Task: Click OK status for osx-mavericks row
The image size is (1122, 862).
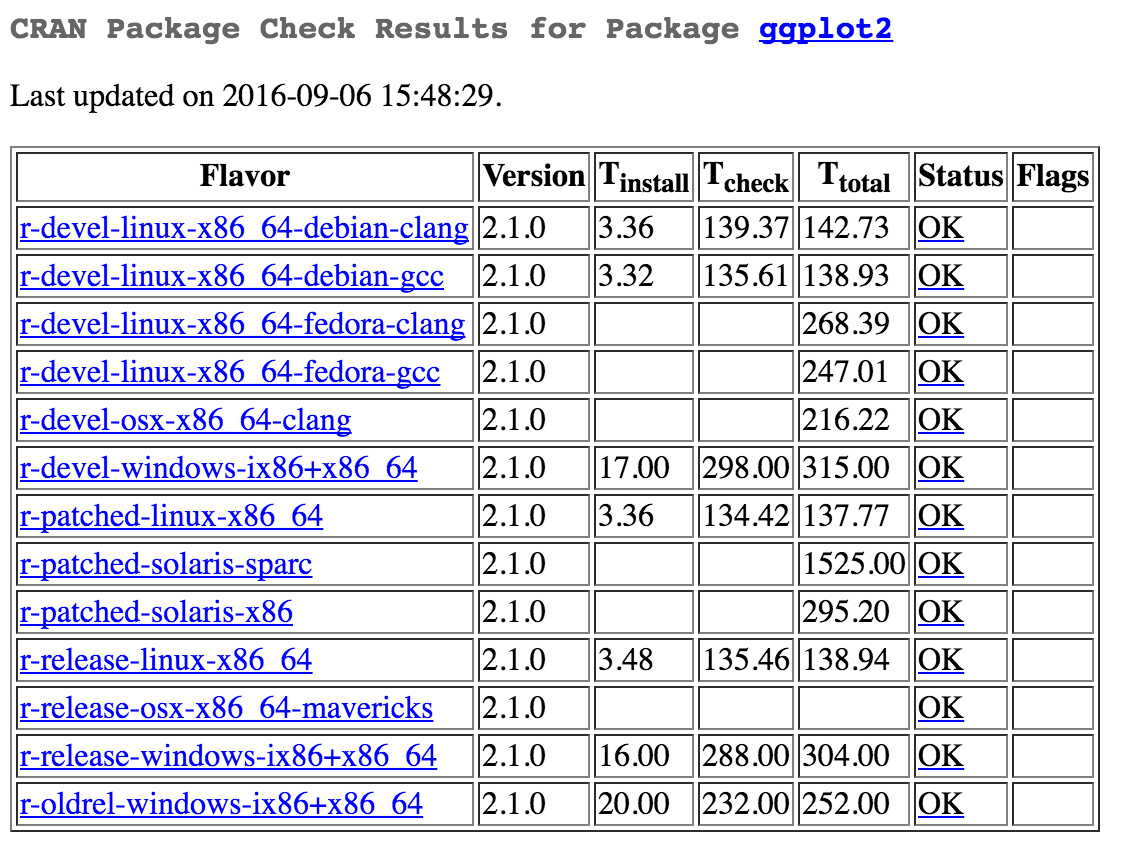Action: click(x=941, y=707)
